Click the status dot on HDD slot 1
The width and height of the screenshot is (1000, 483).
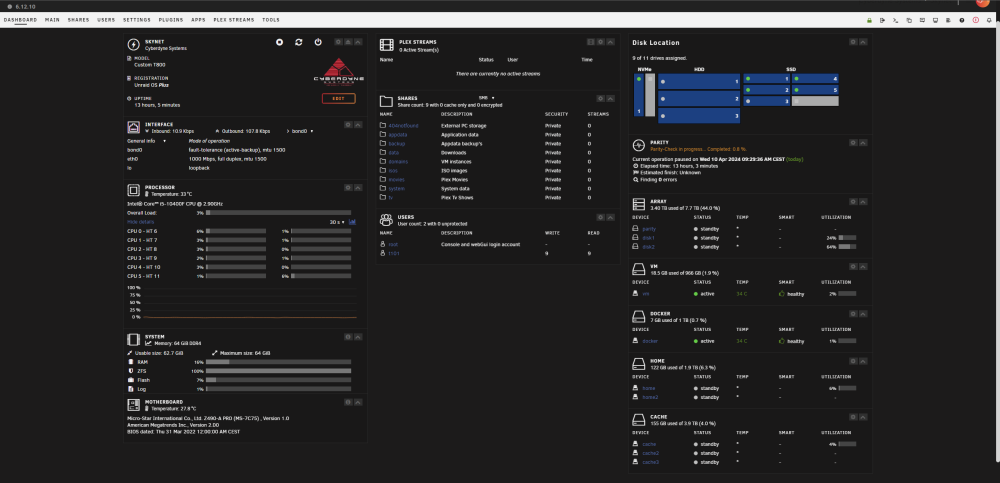tap(663, 82)
